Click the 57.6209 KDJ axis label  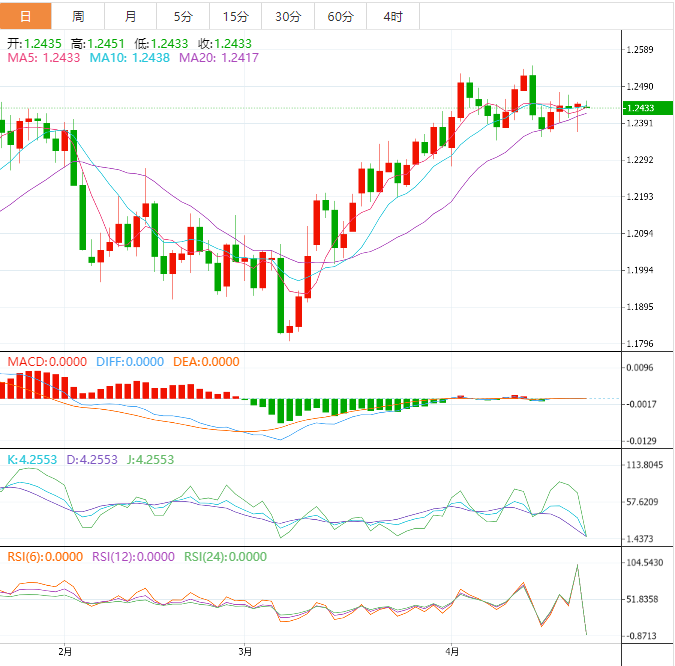tap(642, 502)
